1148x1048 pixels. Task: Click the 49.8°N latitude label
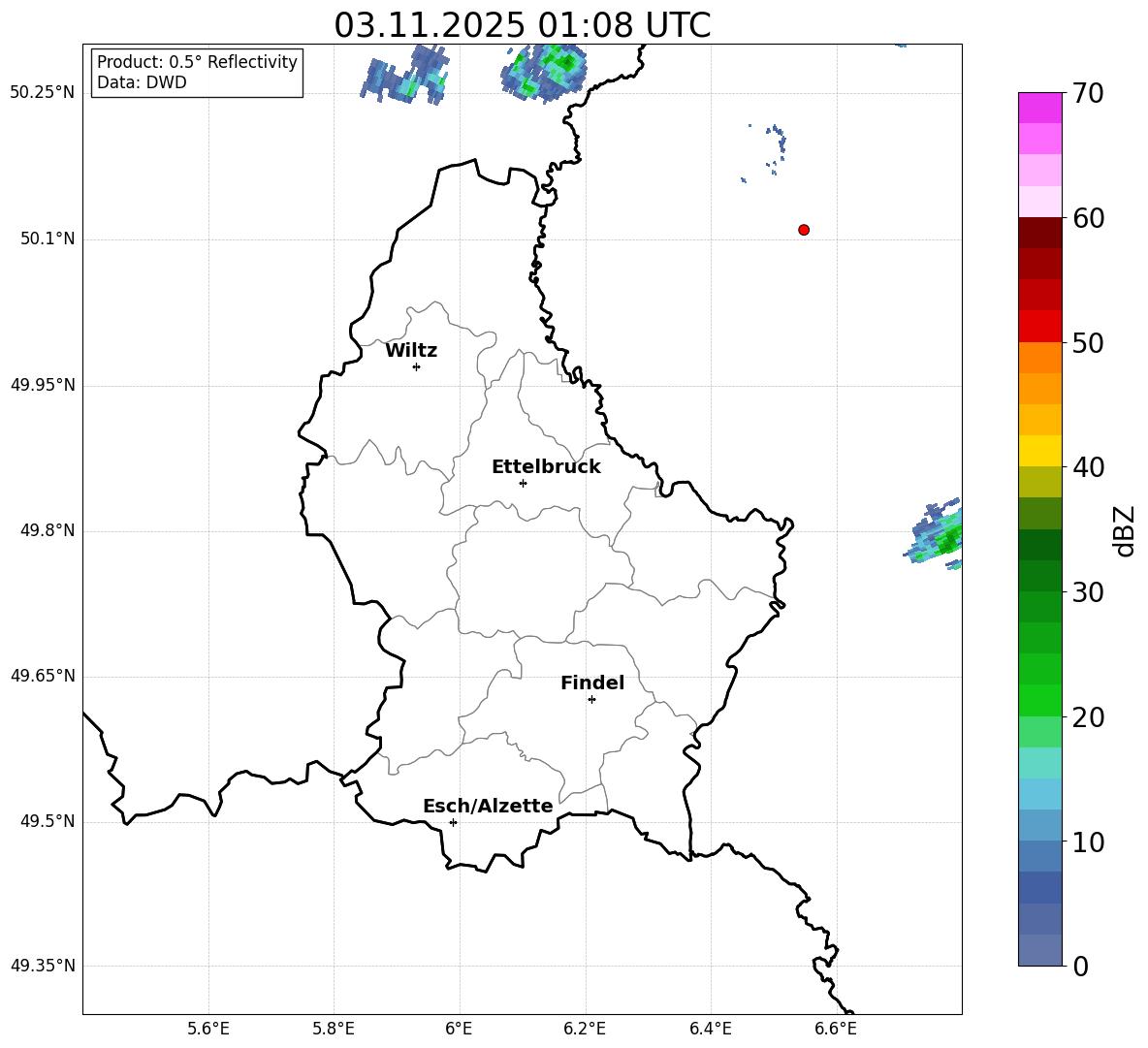[48, 530]
